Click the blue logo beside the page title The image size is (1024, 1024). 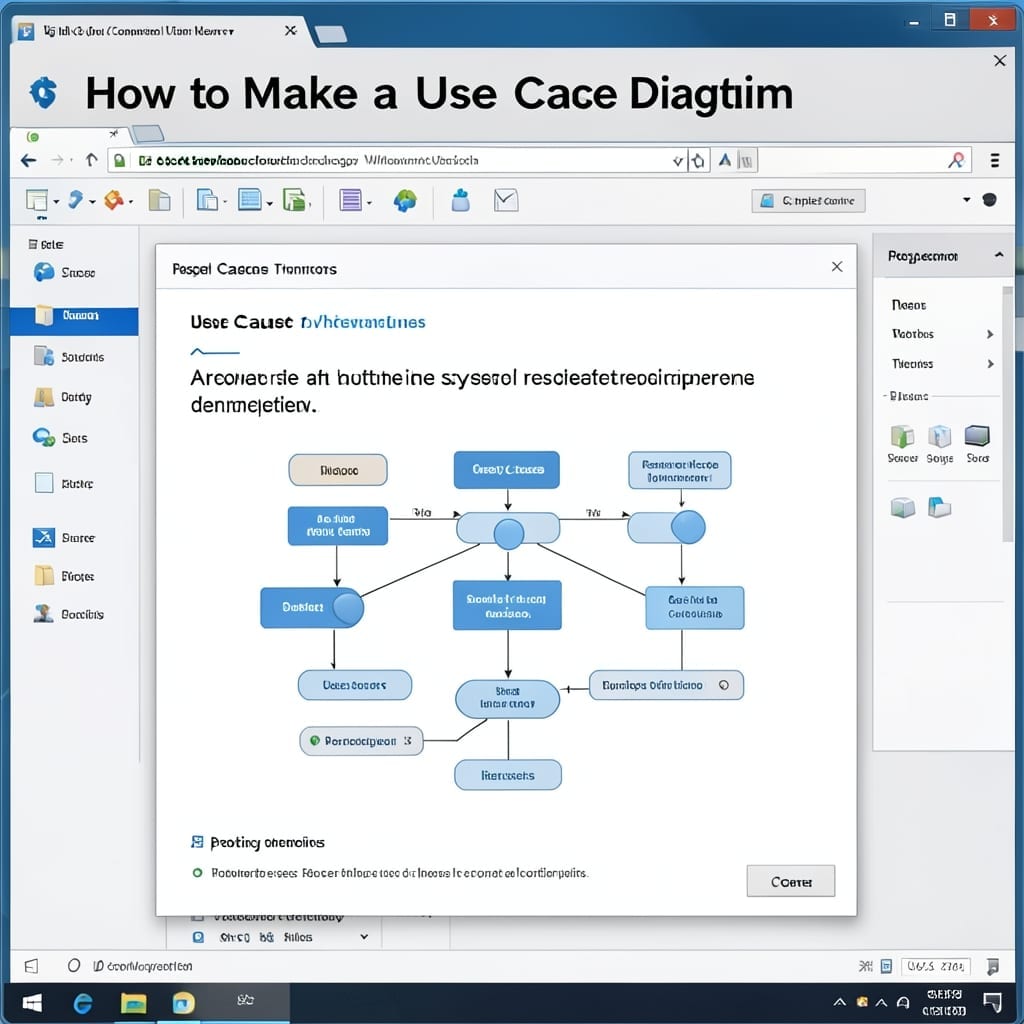click(x=43, y=93)
